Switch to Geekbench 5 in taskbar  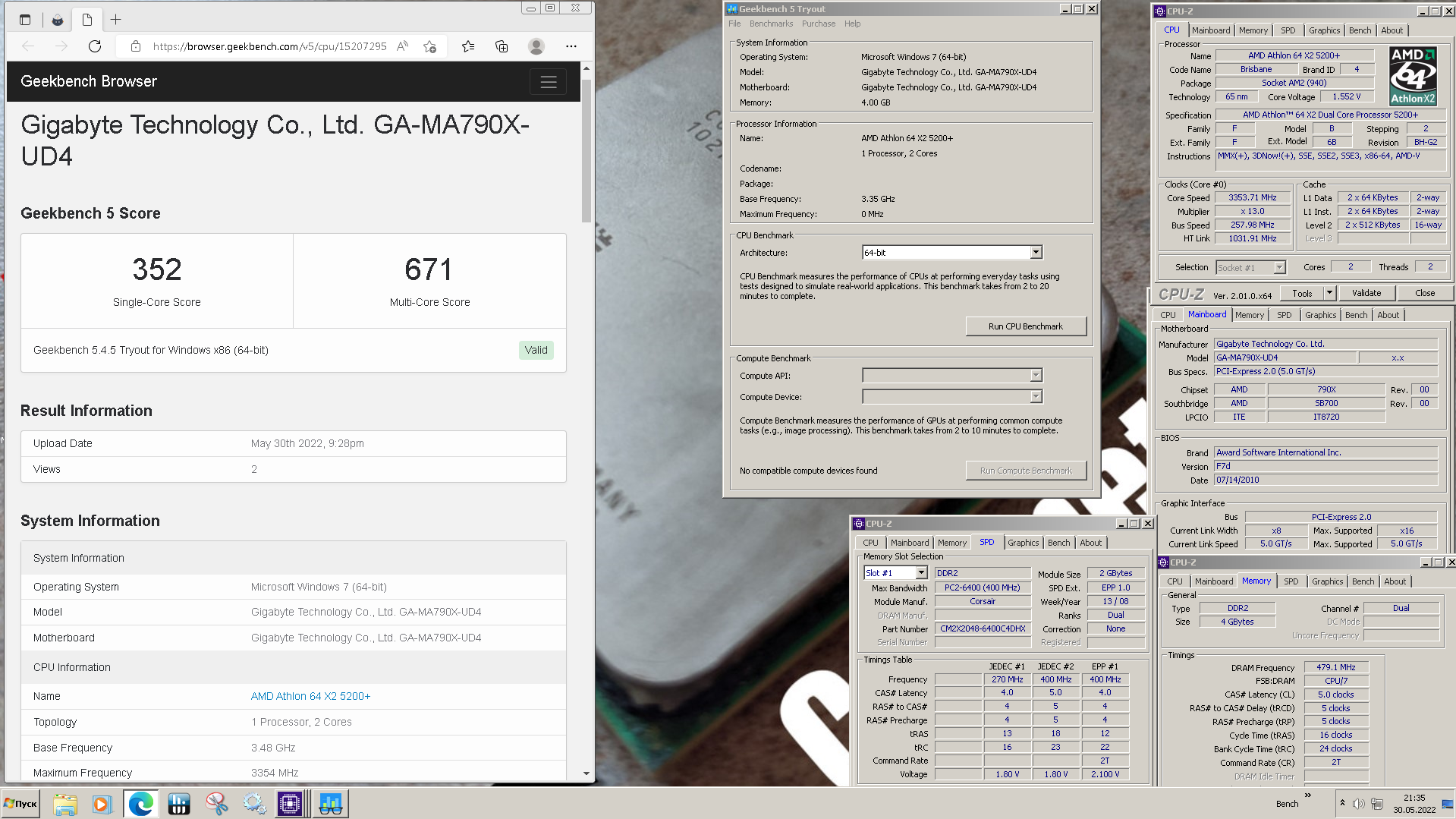click(330, 804)
